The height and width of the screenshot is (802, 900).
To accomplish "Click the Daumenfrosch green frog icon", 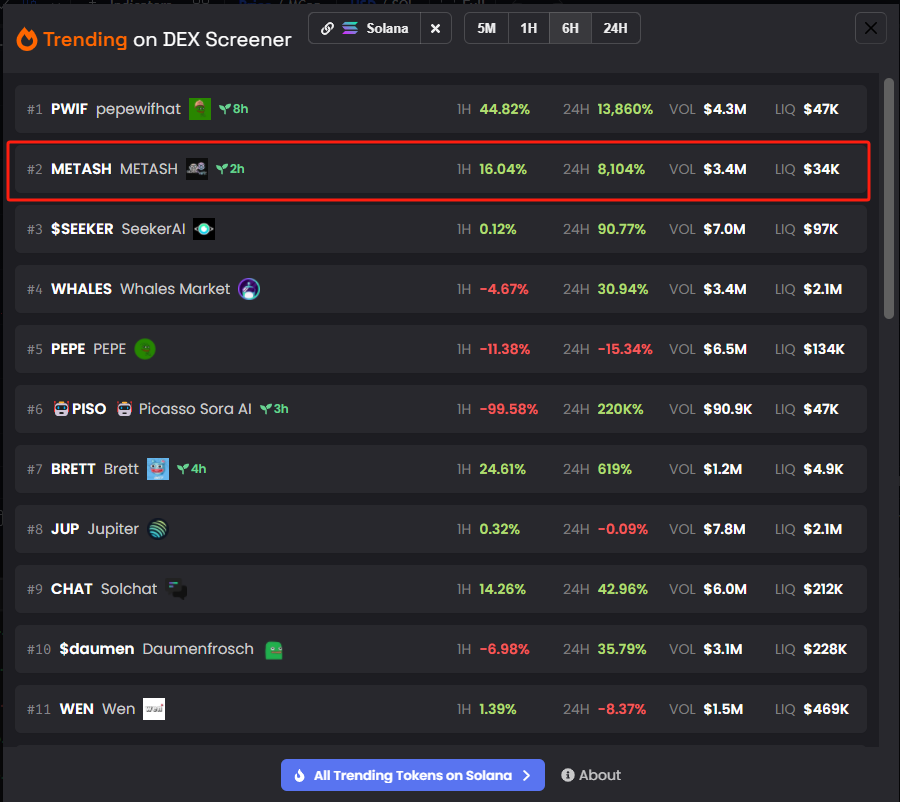I will coord(274,649).
